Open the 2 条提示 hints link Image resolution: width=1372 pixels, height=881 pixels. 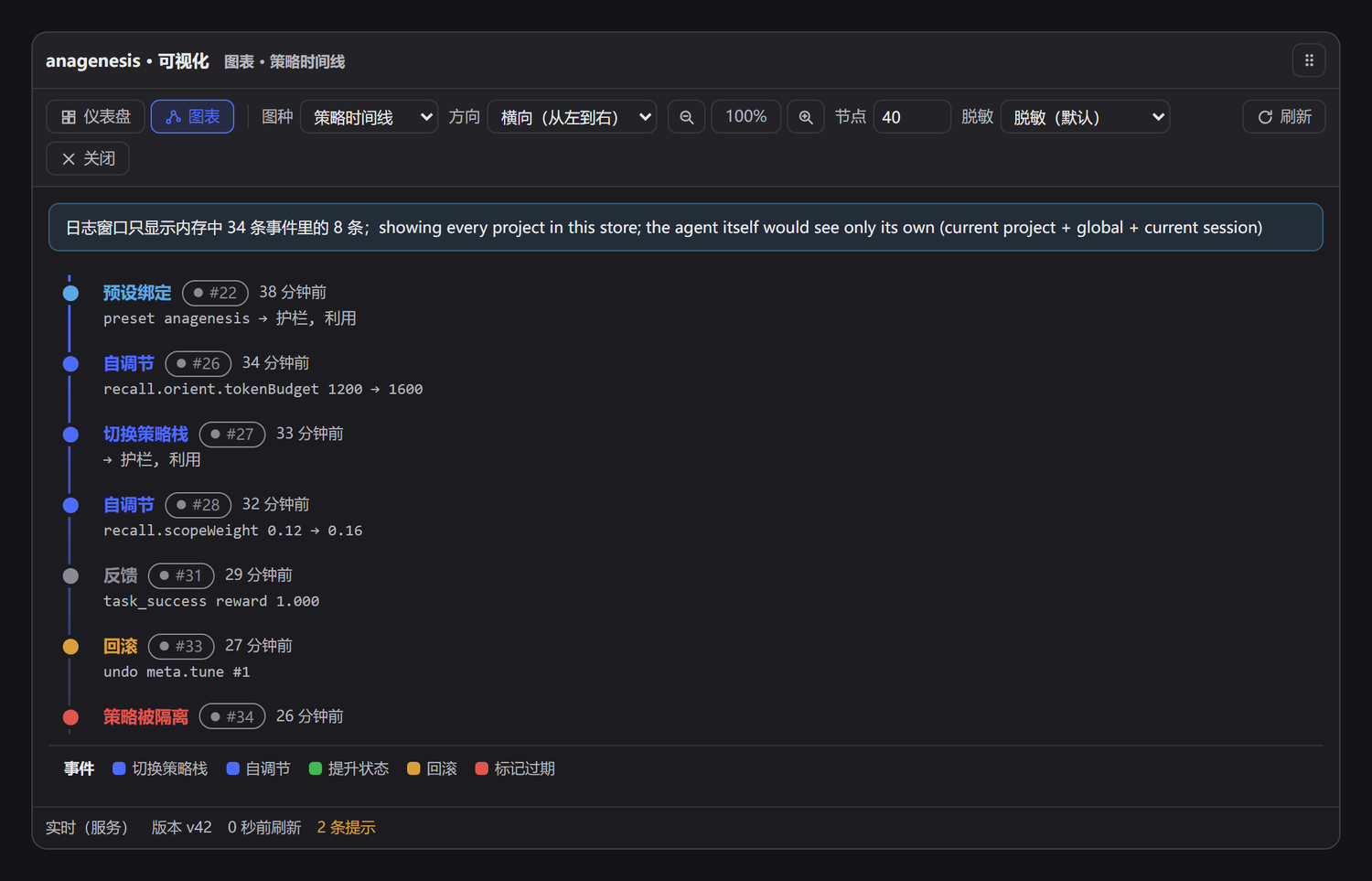click(347, 828)
